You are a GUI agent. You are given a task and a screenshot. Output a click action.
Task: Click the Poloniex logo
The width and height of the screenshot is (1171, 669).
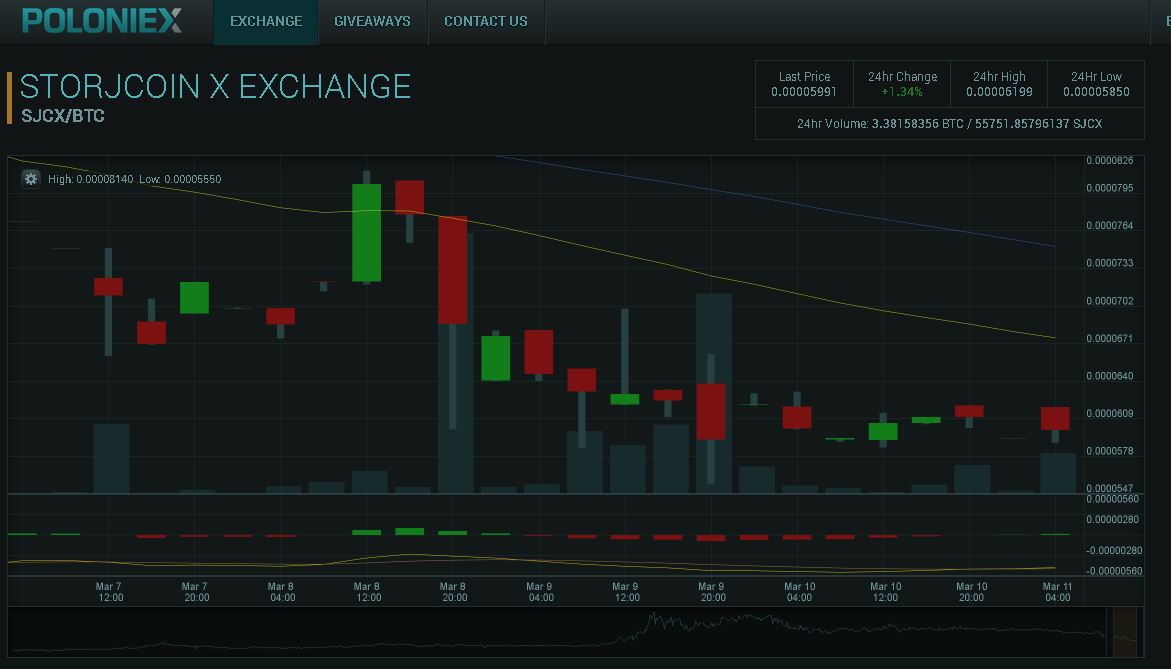[102, 20]
